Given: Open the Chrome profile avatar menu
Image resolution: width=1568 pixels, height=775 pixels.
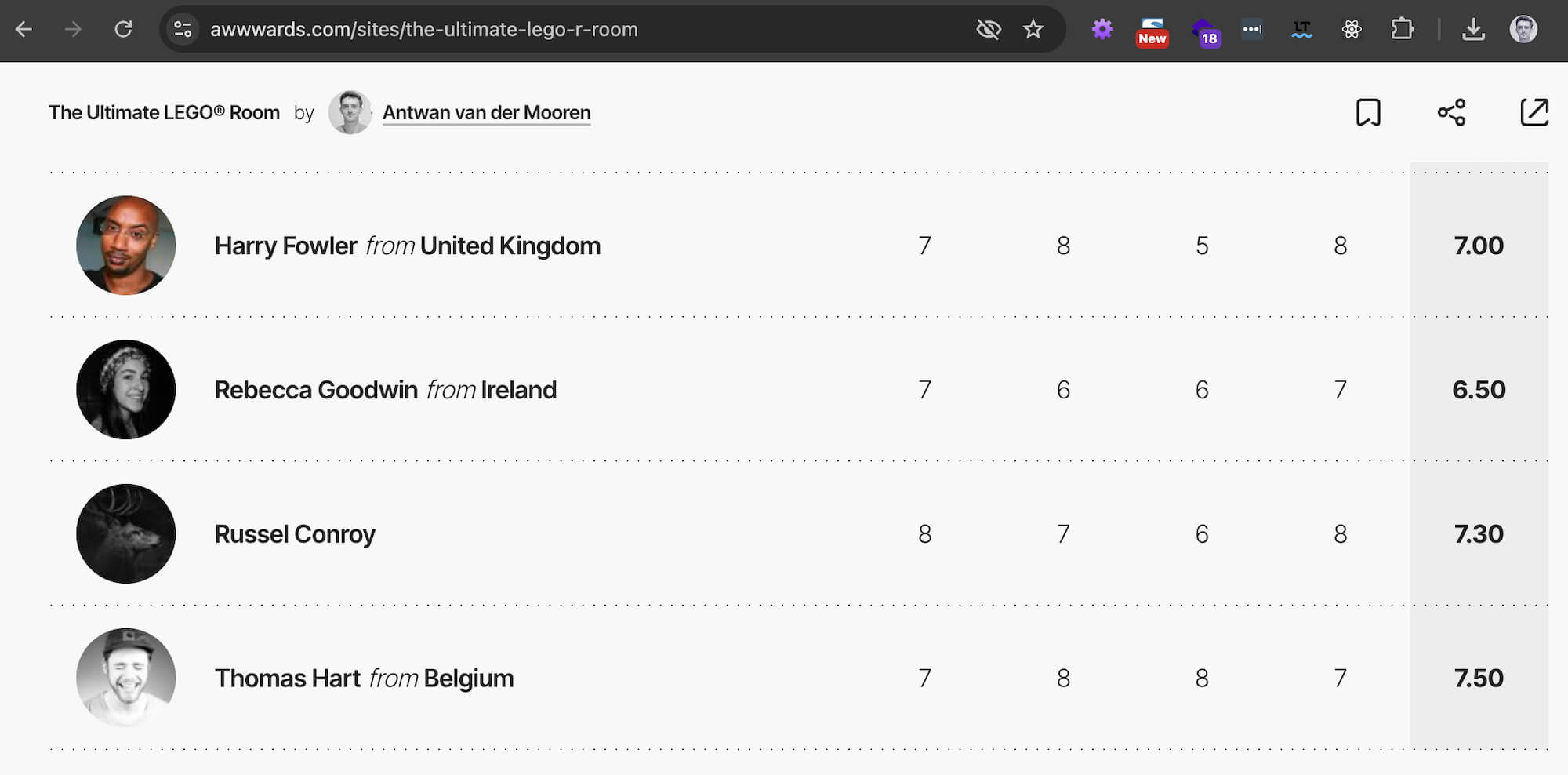Looking at the screenshot, I should (x=1523, y=30).
